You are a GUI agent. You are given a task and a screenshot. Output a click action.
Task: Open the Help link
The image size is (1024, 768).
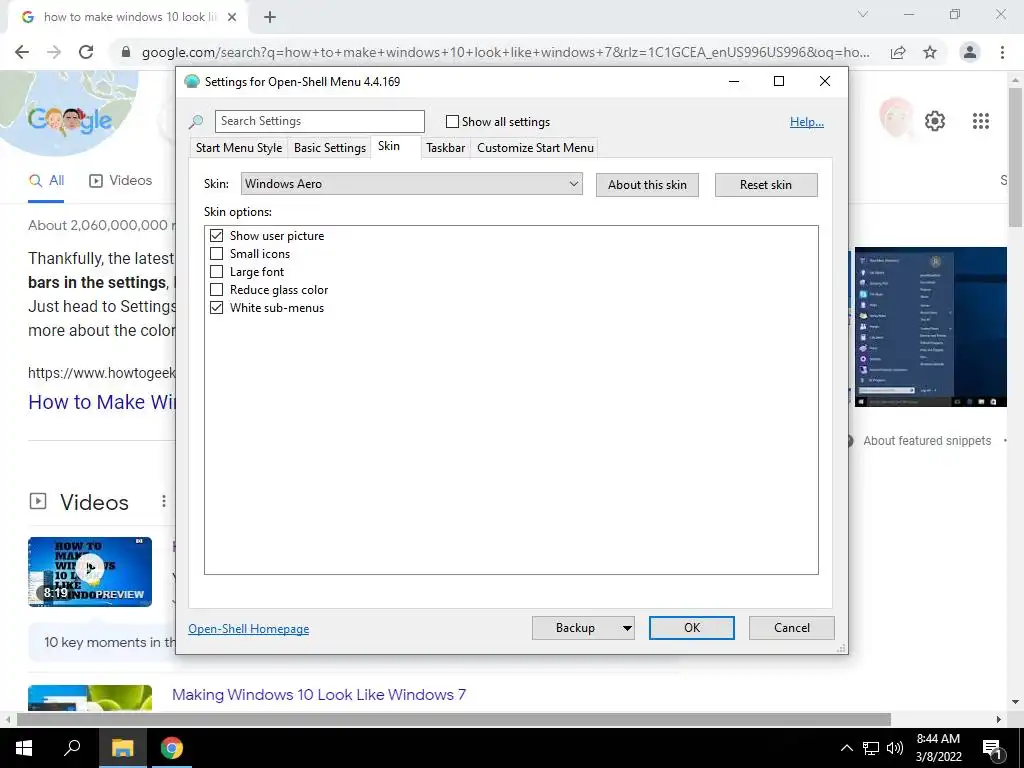[x=807, y=122]
